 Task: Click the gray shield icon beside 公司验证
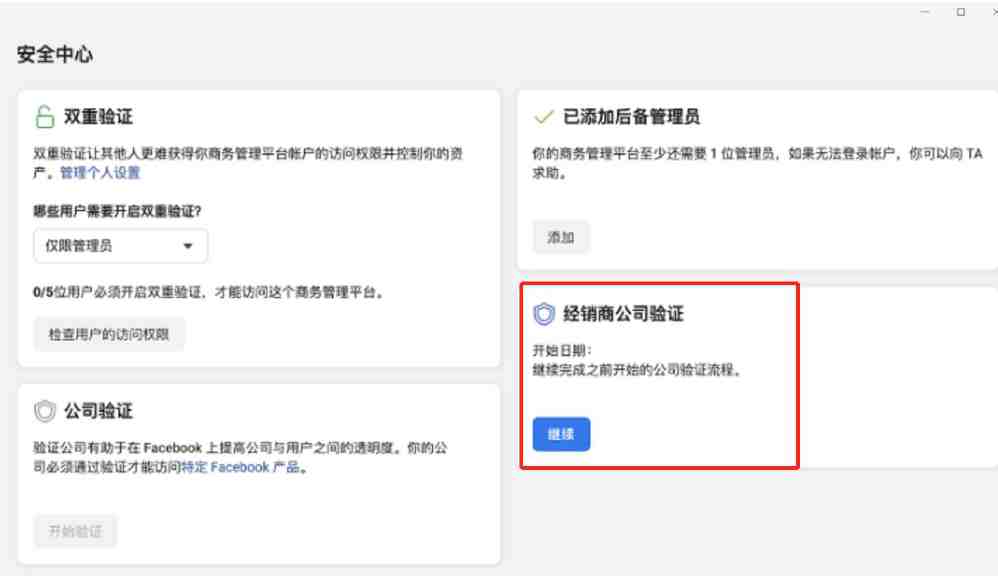click(45, 411)
